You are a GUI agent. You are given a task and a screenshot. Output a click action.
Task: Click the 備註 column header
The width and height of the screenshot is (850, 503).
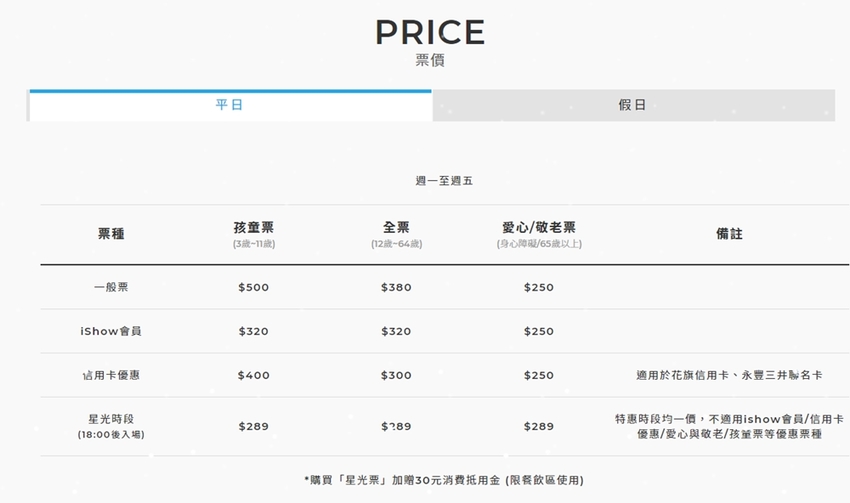click(729, 234)
